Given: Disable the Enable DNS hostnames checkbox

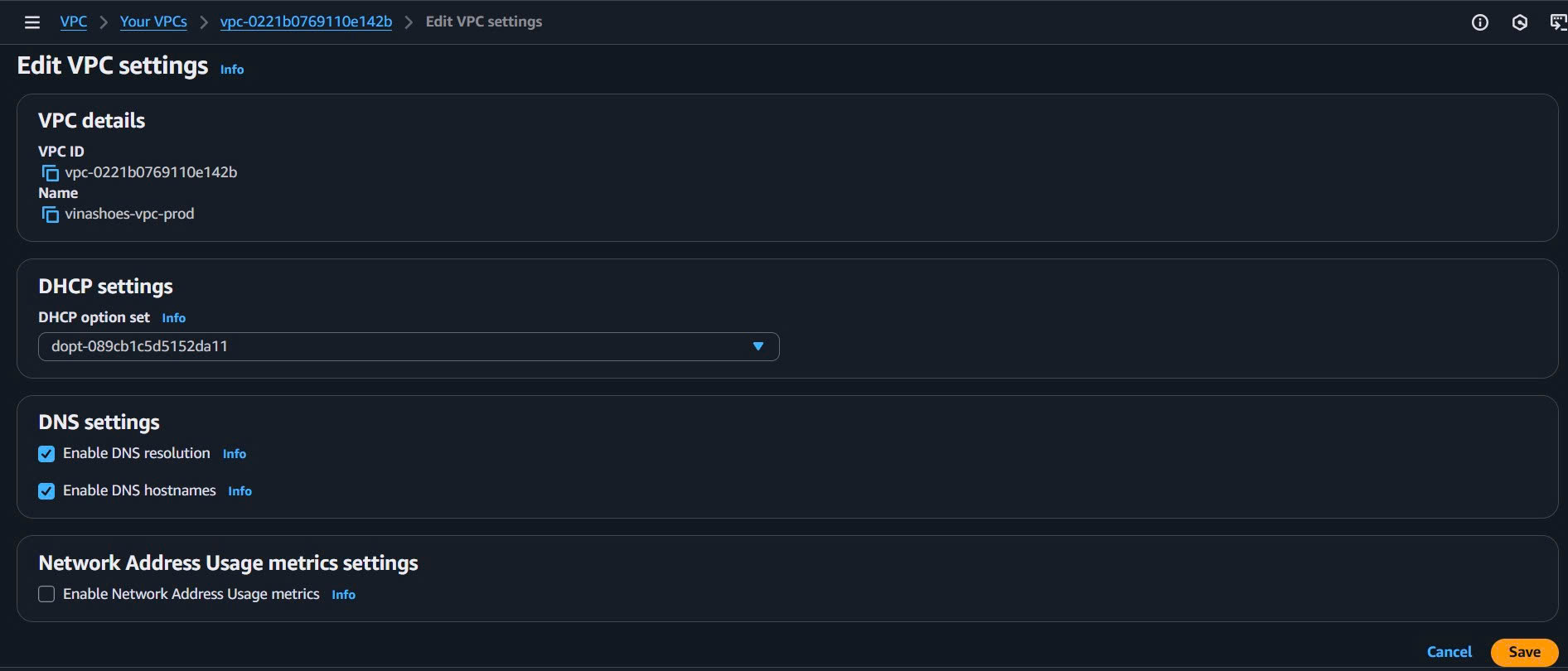Looking at the screenshot, I should click(x=46, y=490).
